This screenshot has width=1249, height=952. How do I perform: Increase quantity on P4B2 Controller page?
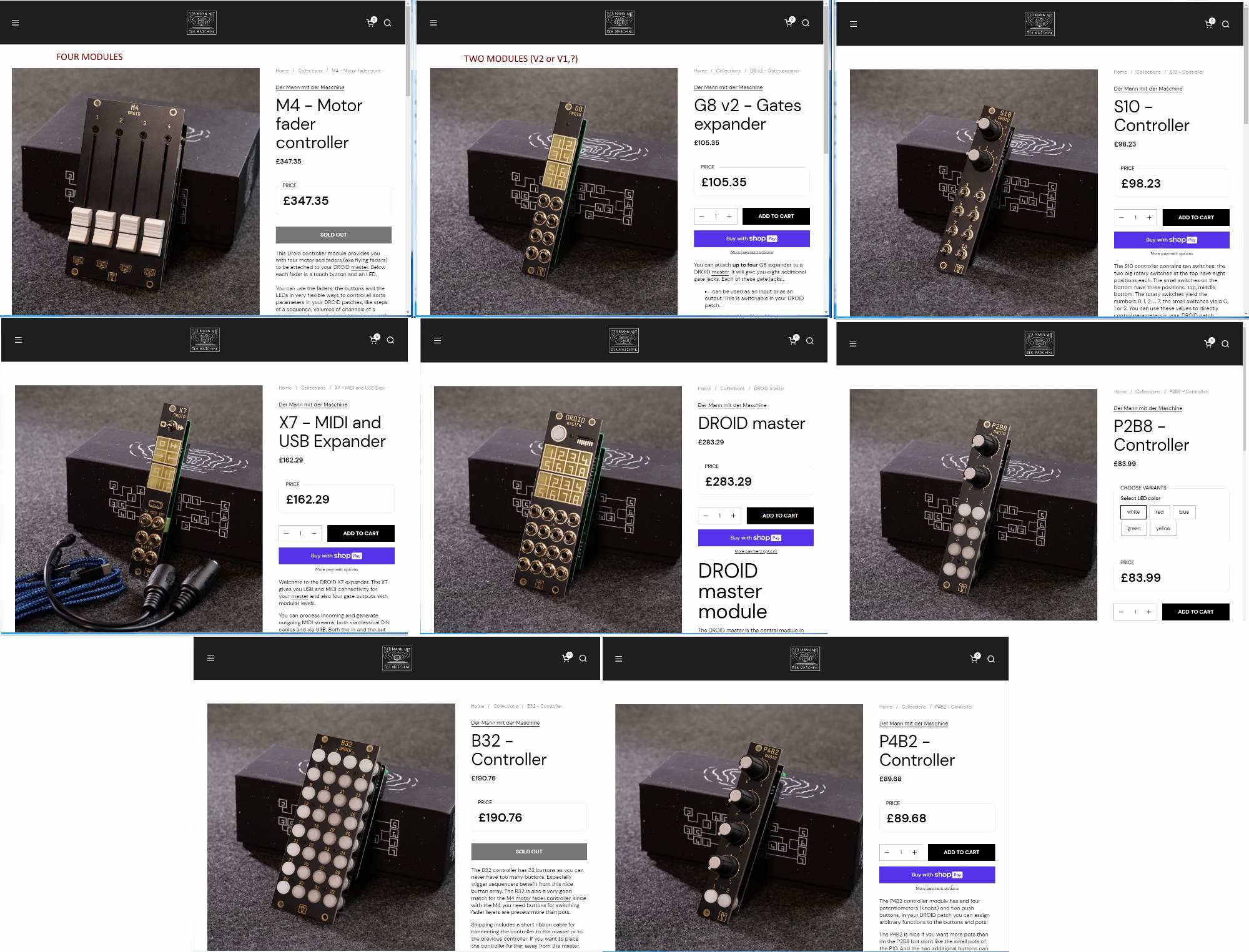914,852
